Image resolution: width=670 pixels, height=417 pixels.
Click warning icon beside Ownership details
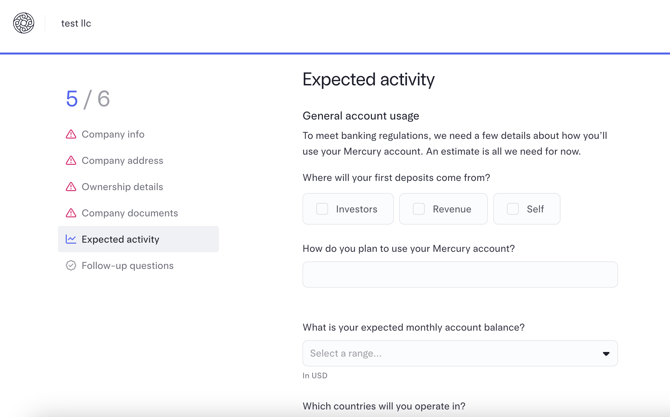pos(71,187)
